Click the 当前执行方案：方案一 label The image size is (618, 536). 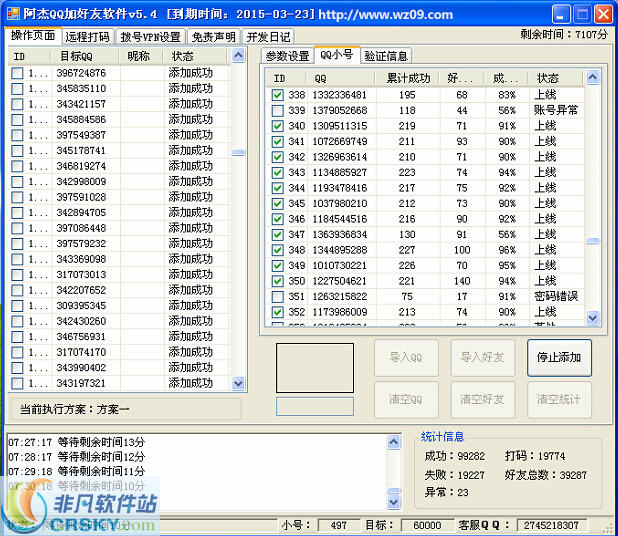pos(74,409)
